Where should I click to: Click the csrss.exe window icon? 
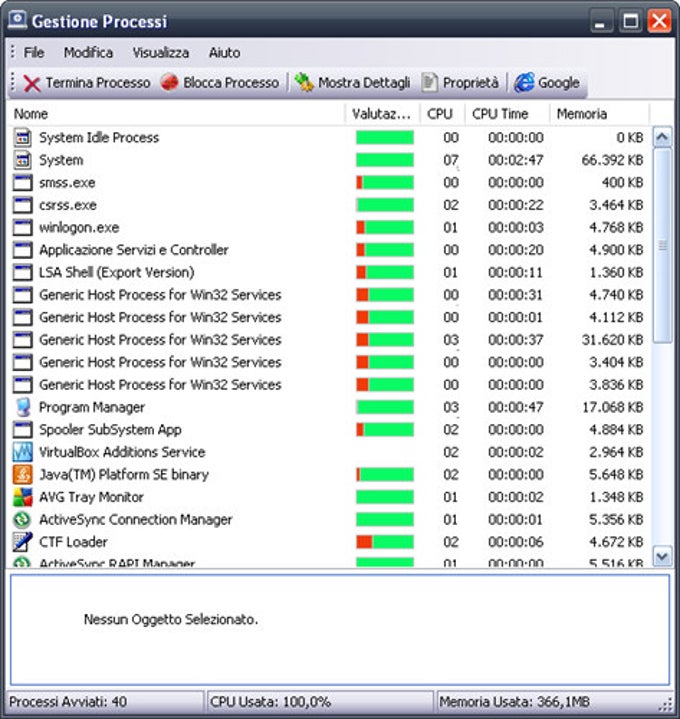tap(22, 205)
